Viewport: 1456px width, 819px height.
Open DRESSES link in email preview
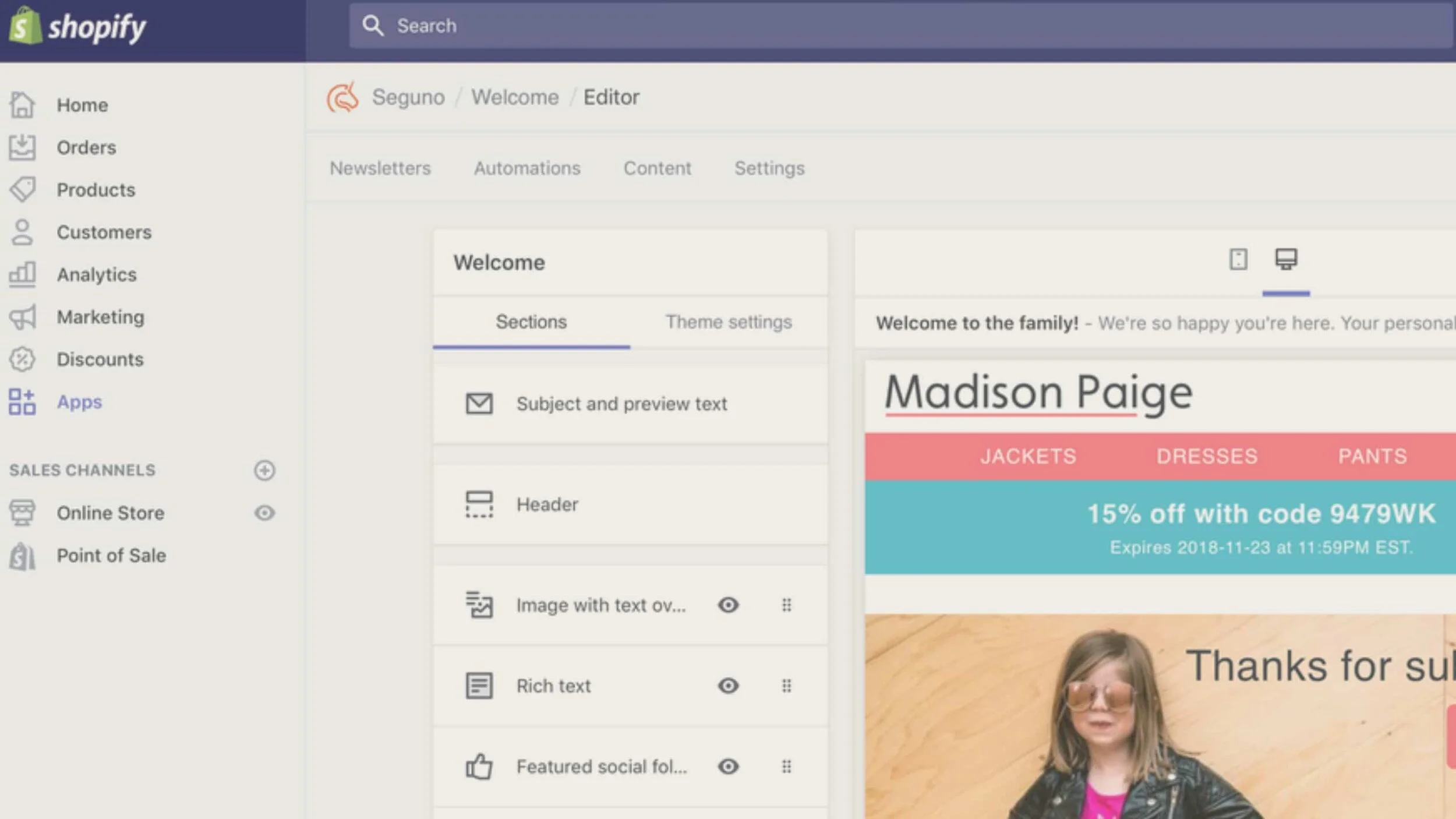[1207, 456]
